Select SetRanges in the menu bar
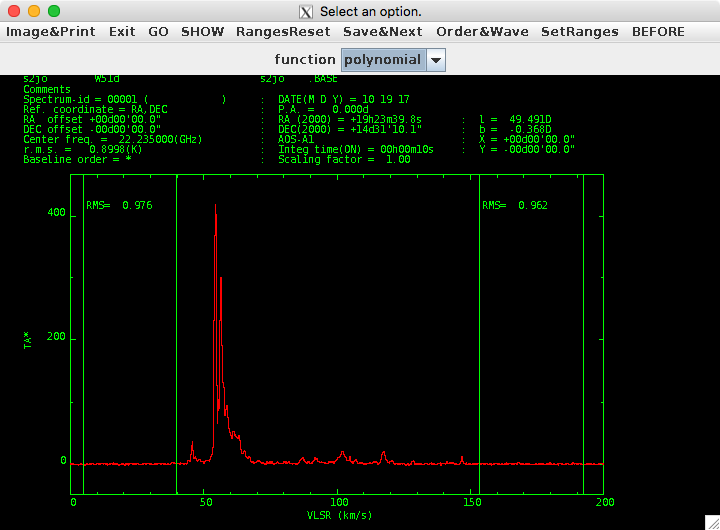720x530 pixels. tap(580, 32)
